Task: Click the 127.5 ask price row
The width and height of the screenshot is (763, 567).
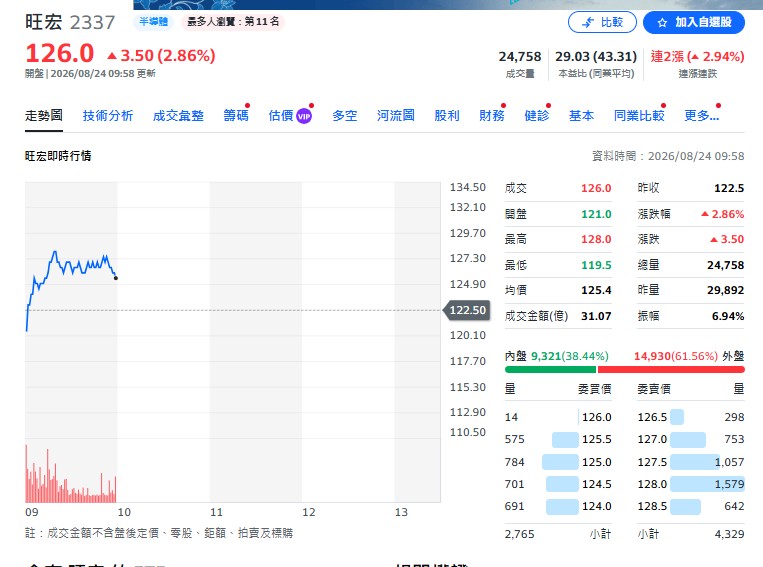Action: pos(691,462)
